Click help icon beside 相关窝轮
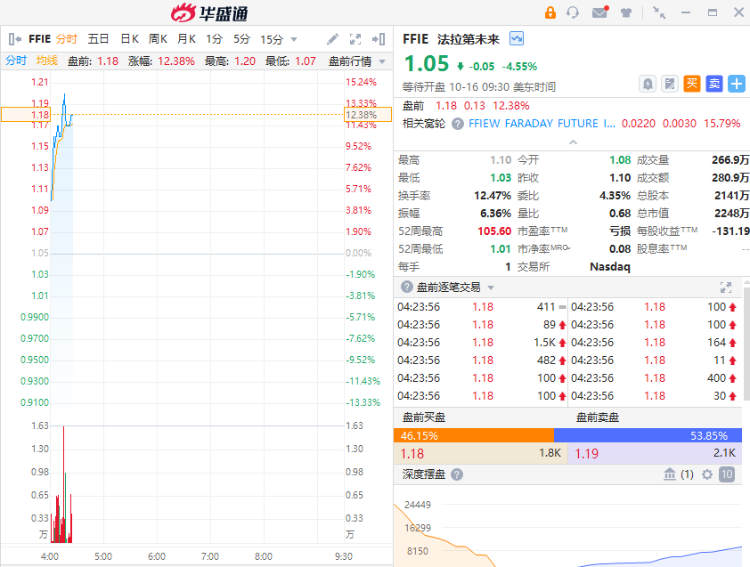 (x=458, y=124)
